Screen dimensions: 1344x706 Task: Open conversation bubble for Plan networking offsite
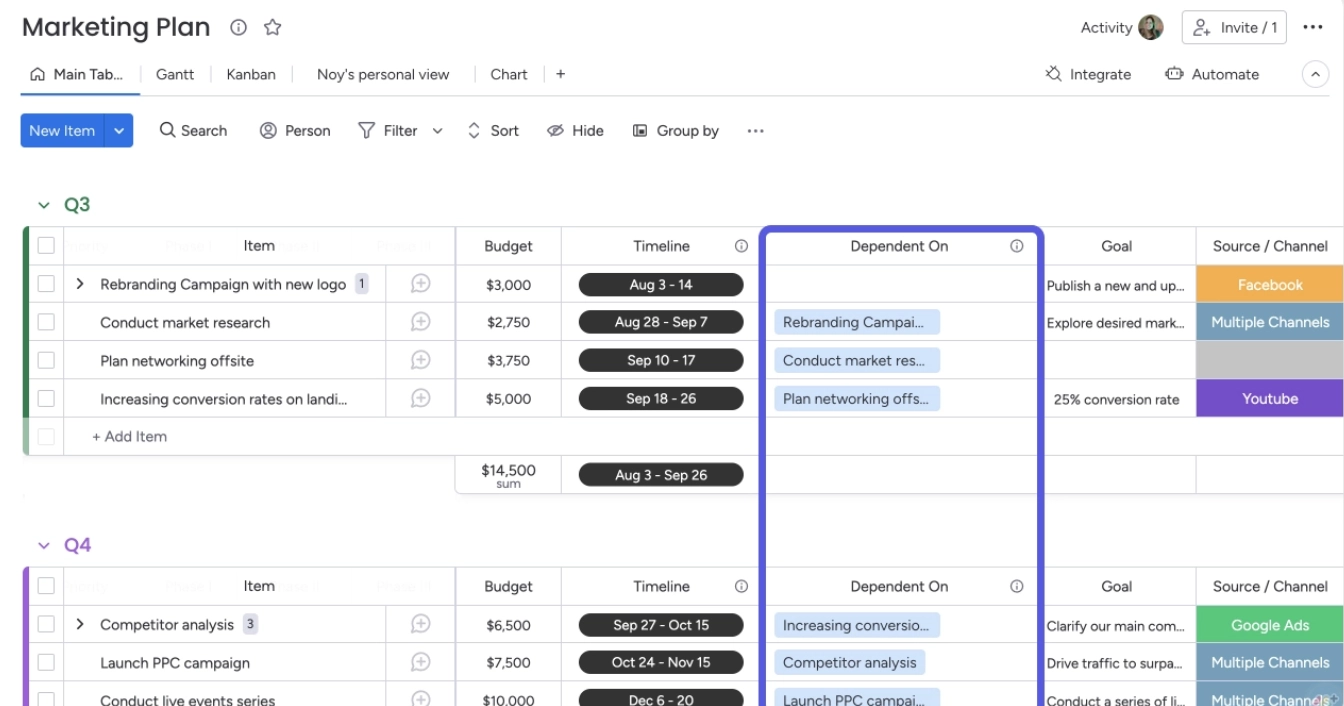pos(421,360)
